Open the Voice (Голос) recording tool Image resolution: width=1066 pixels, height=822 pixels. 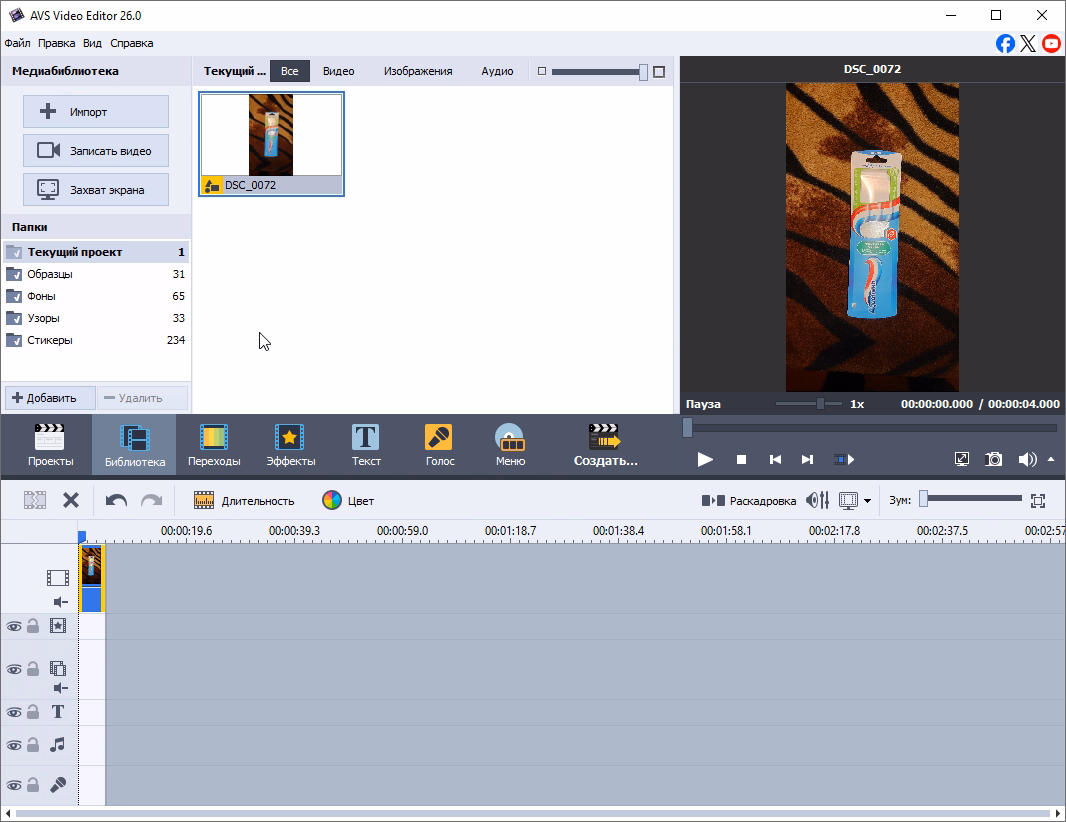pos(439,446)
